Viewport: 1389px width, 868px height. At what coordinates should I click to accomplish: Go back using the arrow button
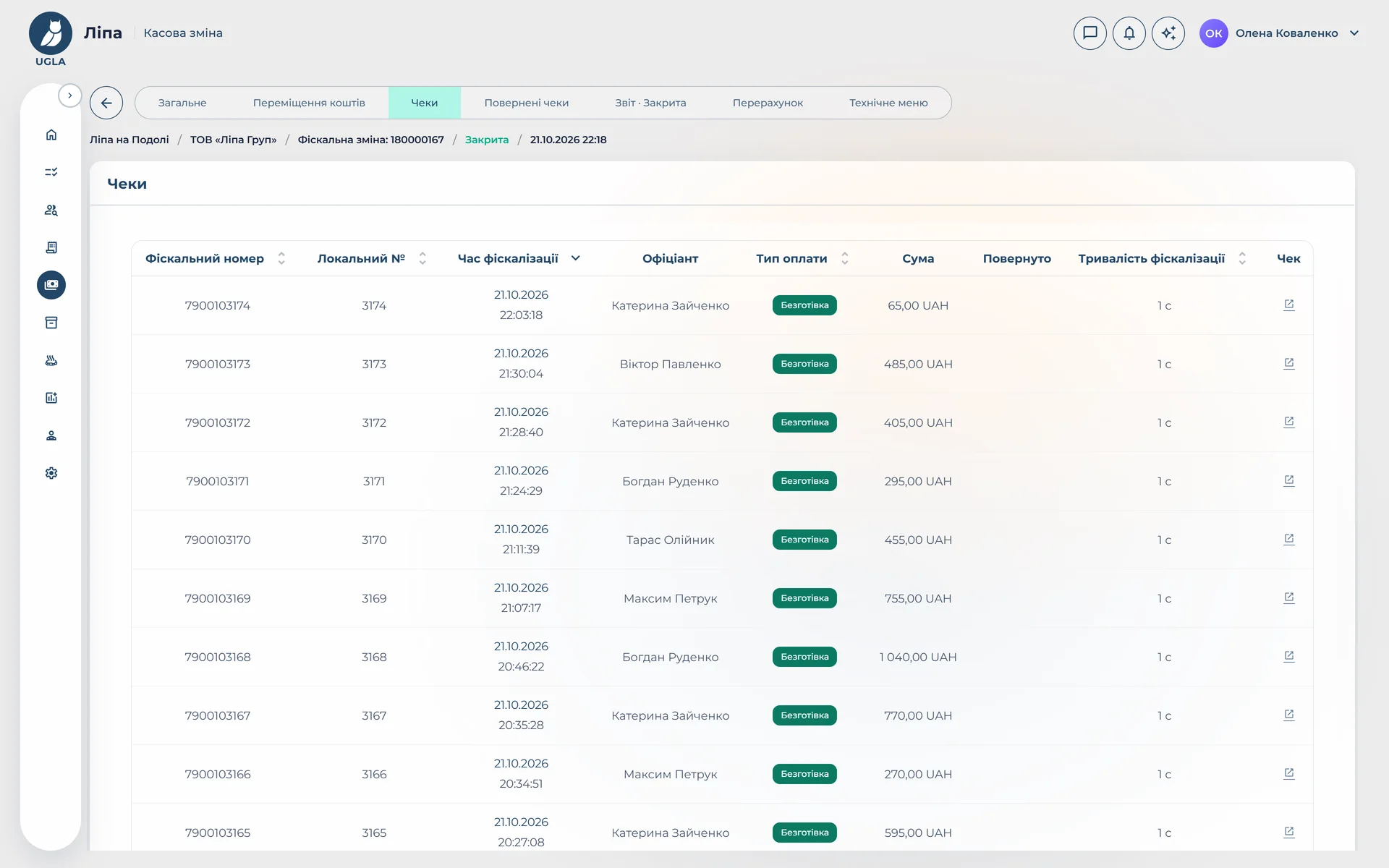tap(106, 103)
